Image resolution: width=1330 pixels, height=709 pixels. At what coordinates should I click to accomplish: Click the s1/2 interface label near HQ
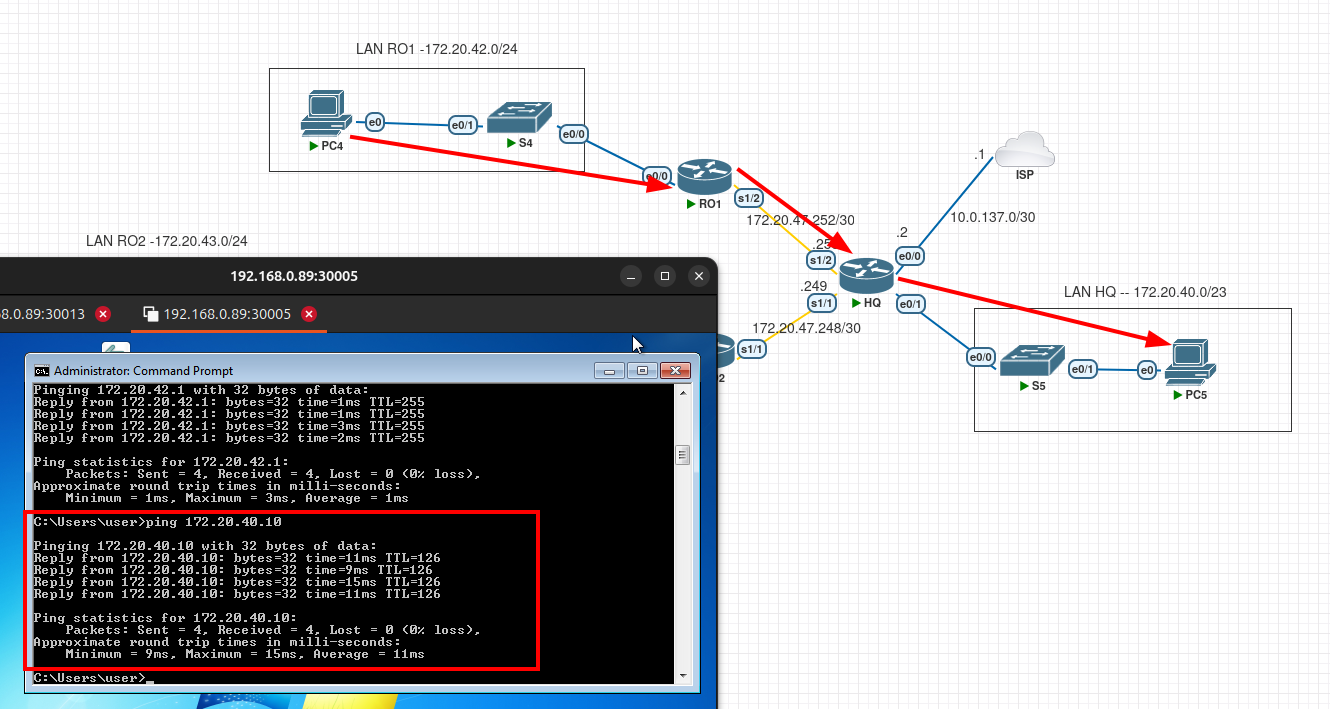pos(821,260)
